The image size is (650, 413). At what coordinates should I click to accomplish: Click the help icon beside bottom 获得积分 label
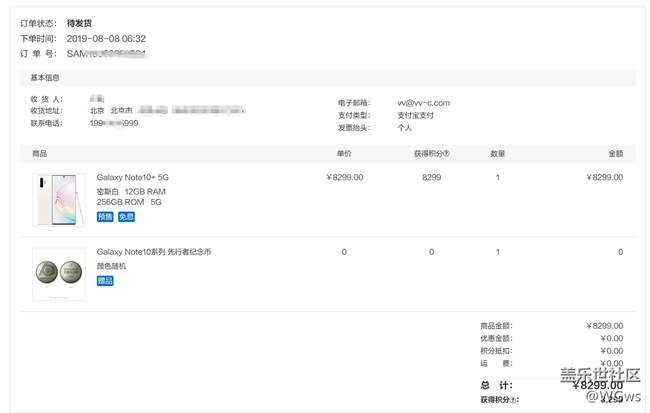(513, 400)
